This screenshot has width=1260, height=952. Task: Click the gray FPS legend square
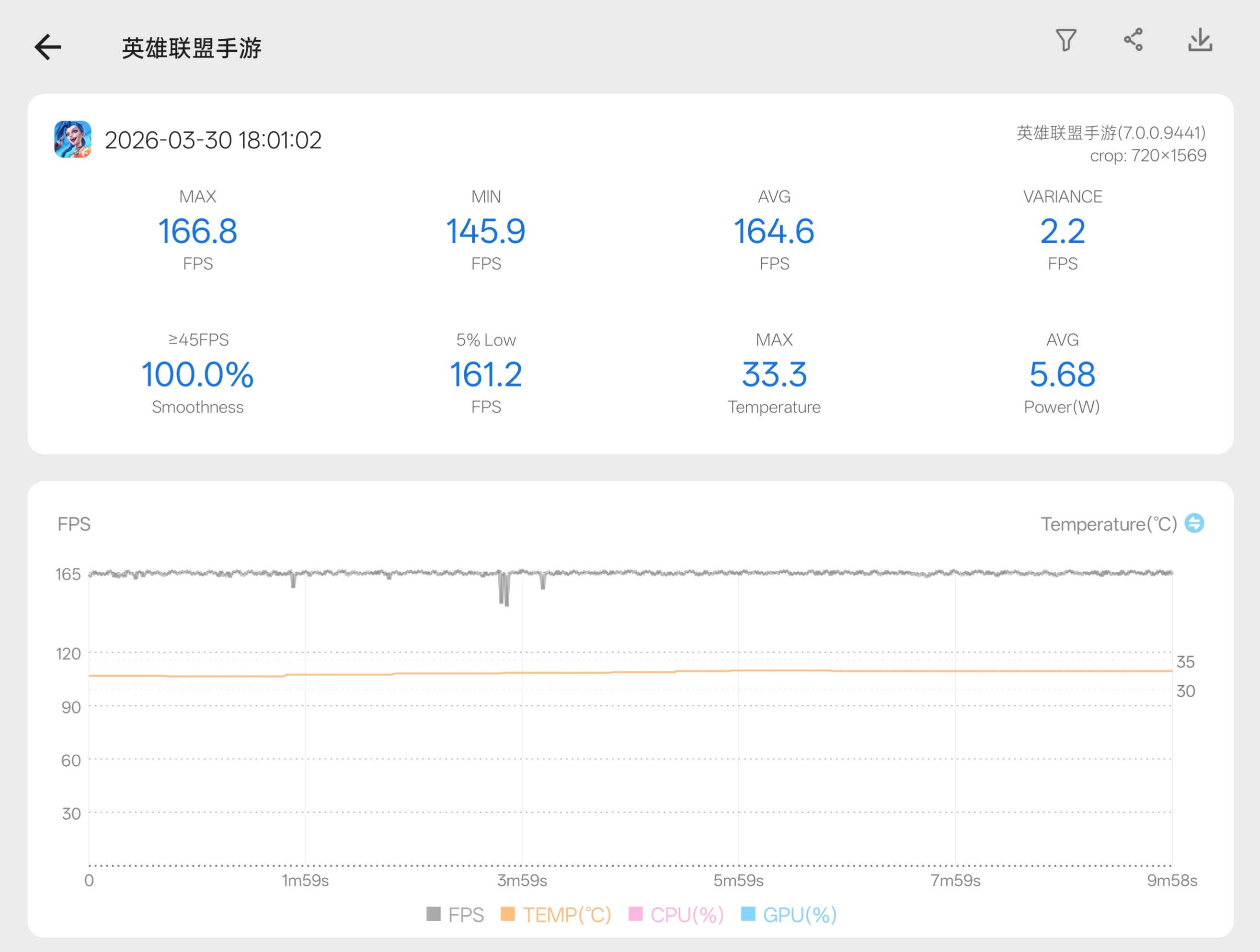(x=434, y=914)
